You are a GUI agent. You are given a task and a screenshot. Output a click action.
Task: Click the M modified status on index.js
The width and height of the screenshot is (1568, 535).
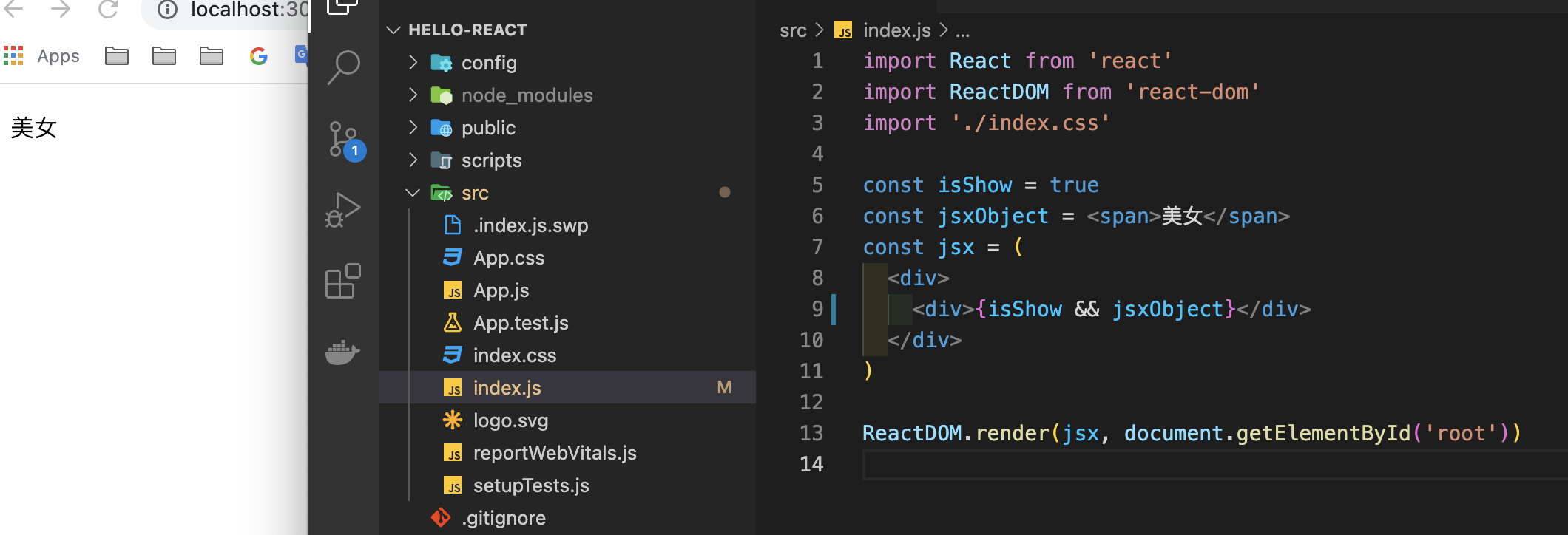pos(724,388)
